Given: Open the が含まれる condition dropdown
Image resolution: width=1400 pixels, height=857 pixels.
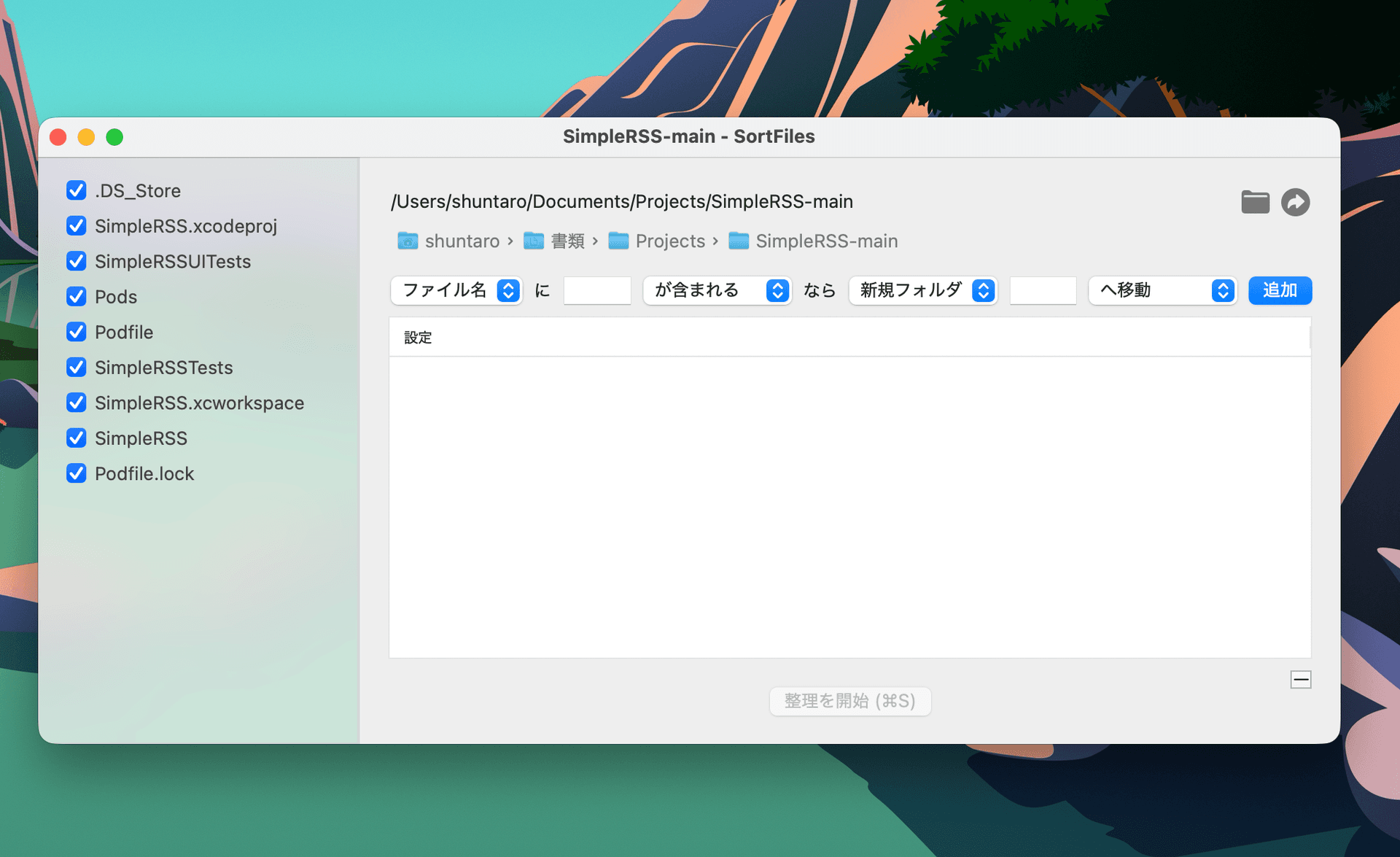Looking at the screenshot, I should click(717, 290).
